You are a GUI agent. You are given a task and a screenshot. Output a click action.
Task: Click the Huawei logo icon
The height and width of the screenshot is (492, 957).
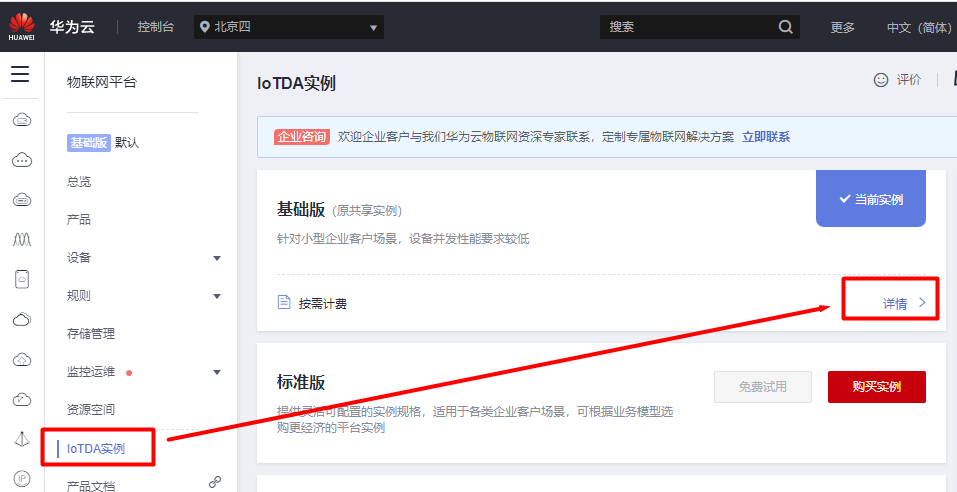pos(21,27)
